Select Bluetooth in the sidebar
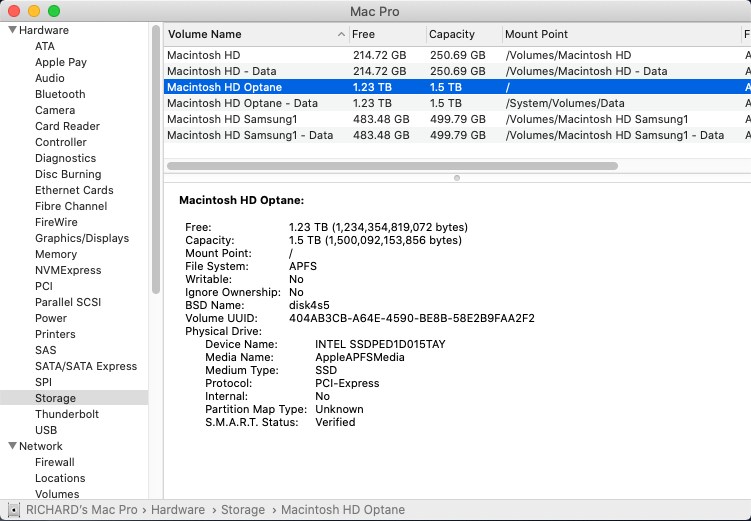 pos(60,94)
